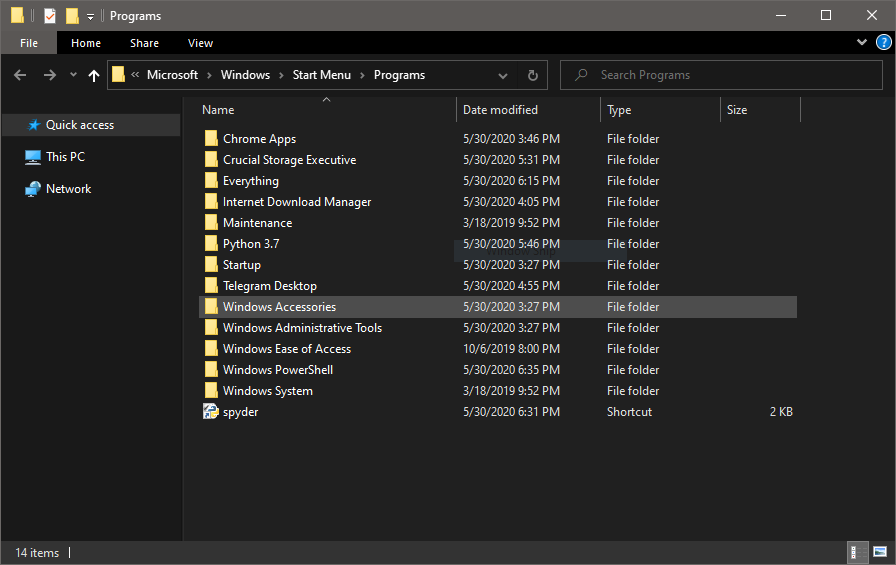
Task: Go forward with the right arrow
Action: coord(50,75)
